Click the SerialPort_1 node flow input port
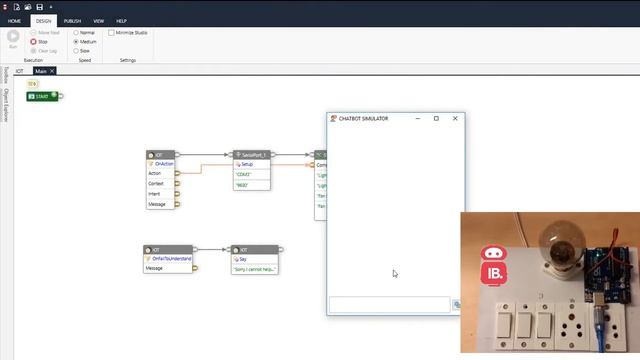Image resolution: width=640 pixels, height=360 pixels. (231, 155)
